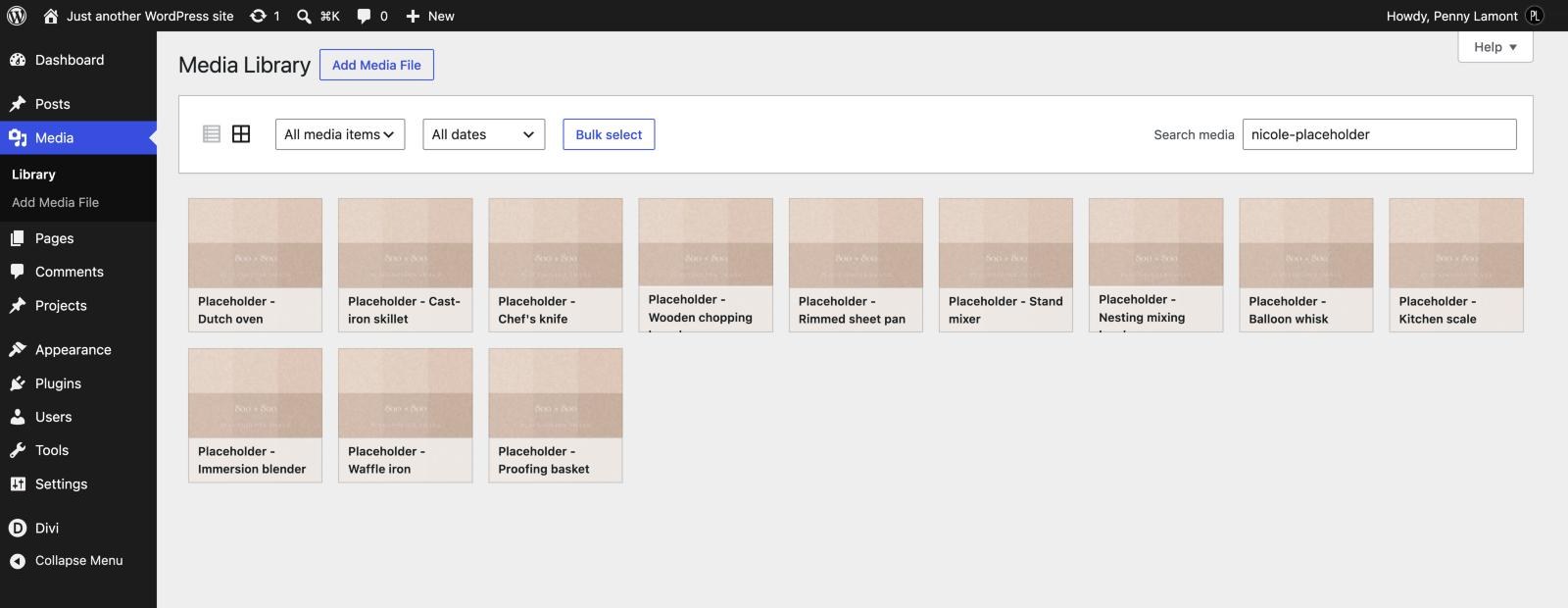Viewport: 1568px width, 608px height.
Task: Open Plugins menu label
Action: (x=58, y=383)
